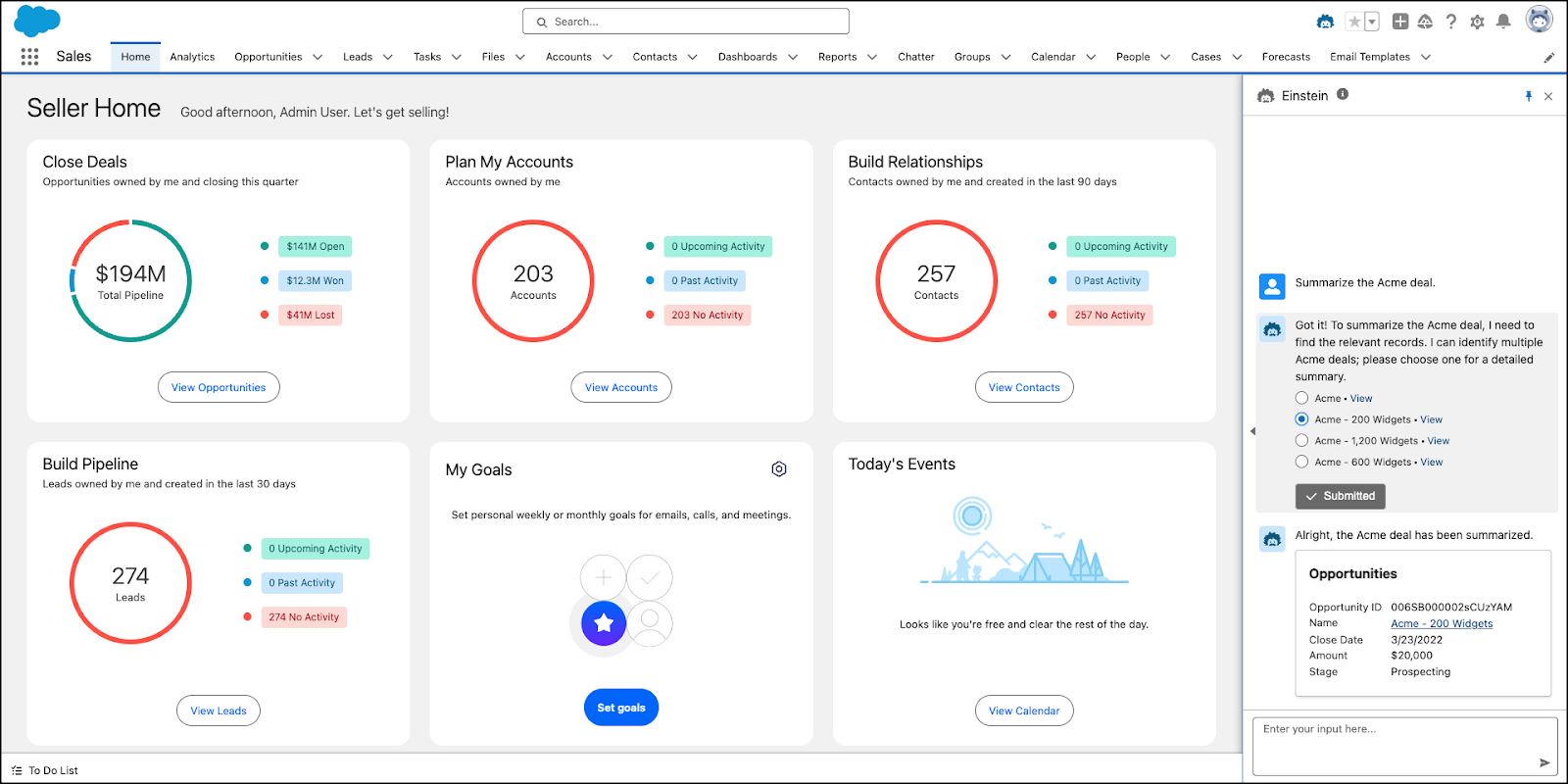Screen dimensions: 1568x784
Task: Open the App Launcher grid
Action: coord(29,57)
